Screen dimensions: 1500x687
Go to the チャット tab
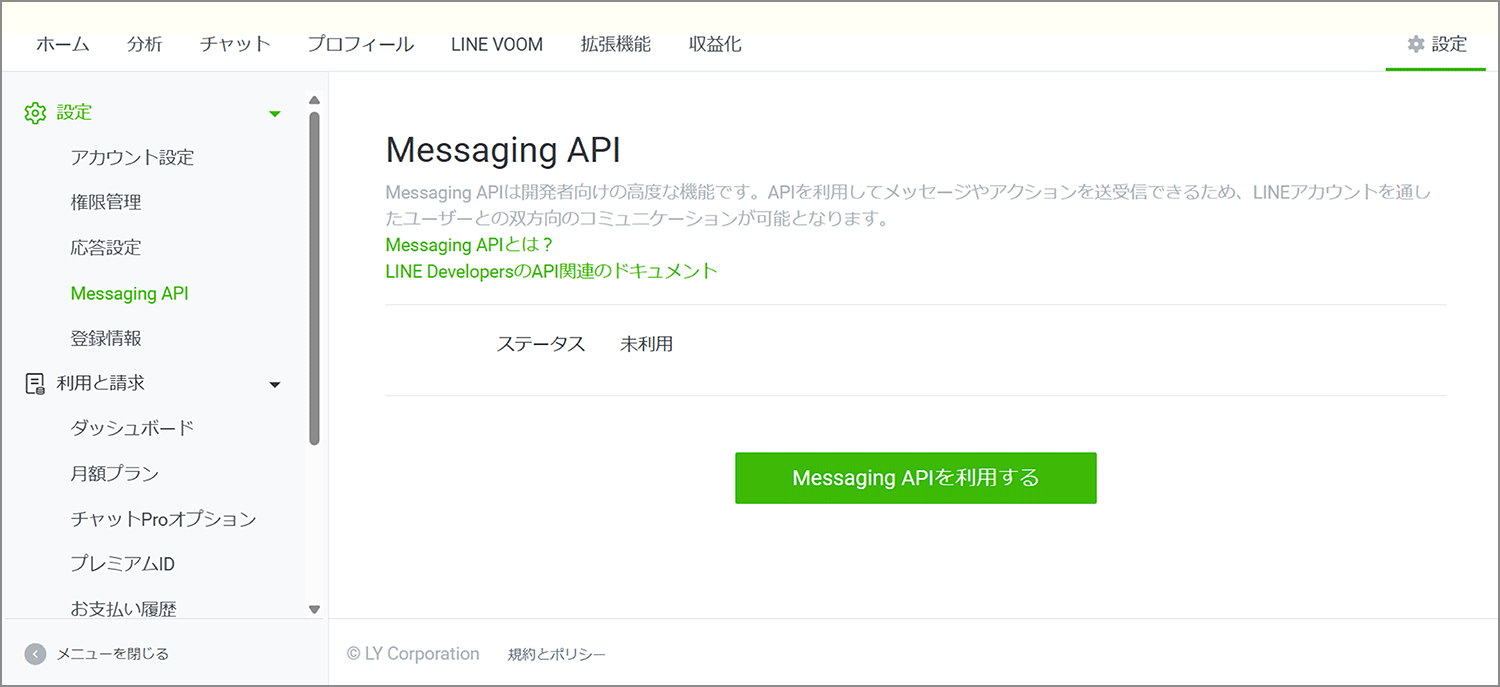[235, 44]
